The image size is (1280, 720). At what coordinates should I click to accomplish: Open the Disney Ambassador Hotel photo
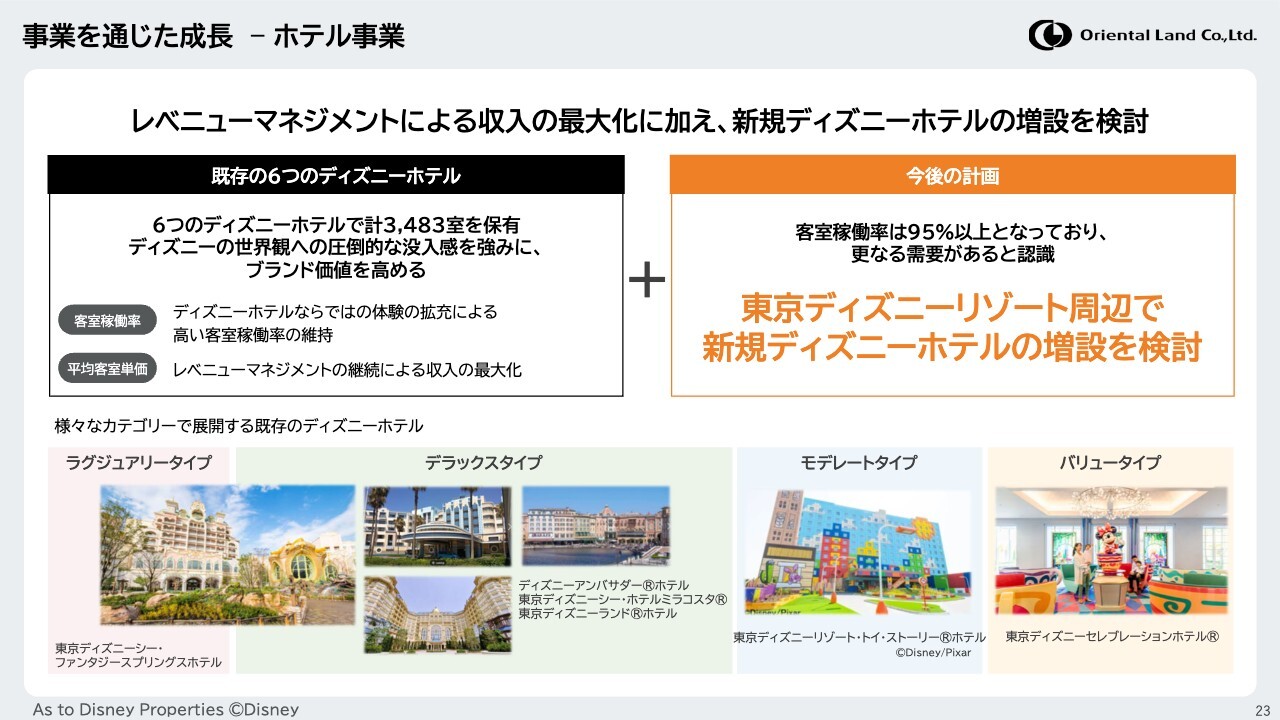[436, 527]
